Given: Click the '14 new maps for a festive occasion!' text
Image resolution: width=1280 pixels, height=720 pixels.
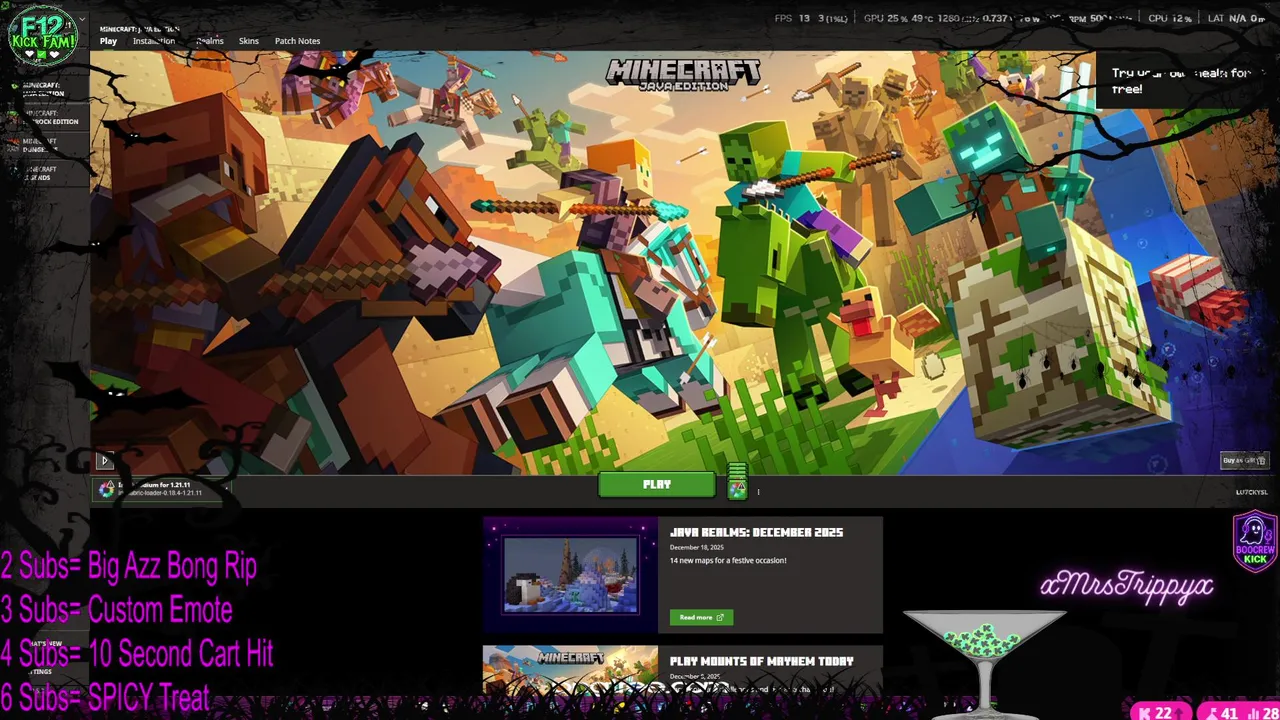Looking at the screenshot, I should point(728,561).
